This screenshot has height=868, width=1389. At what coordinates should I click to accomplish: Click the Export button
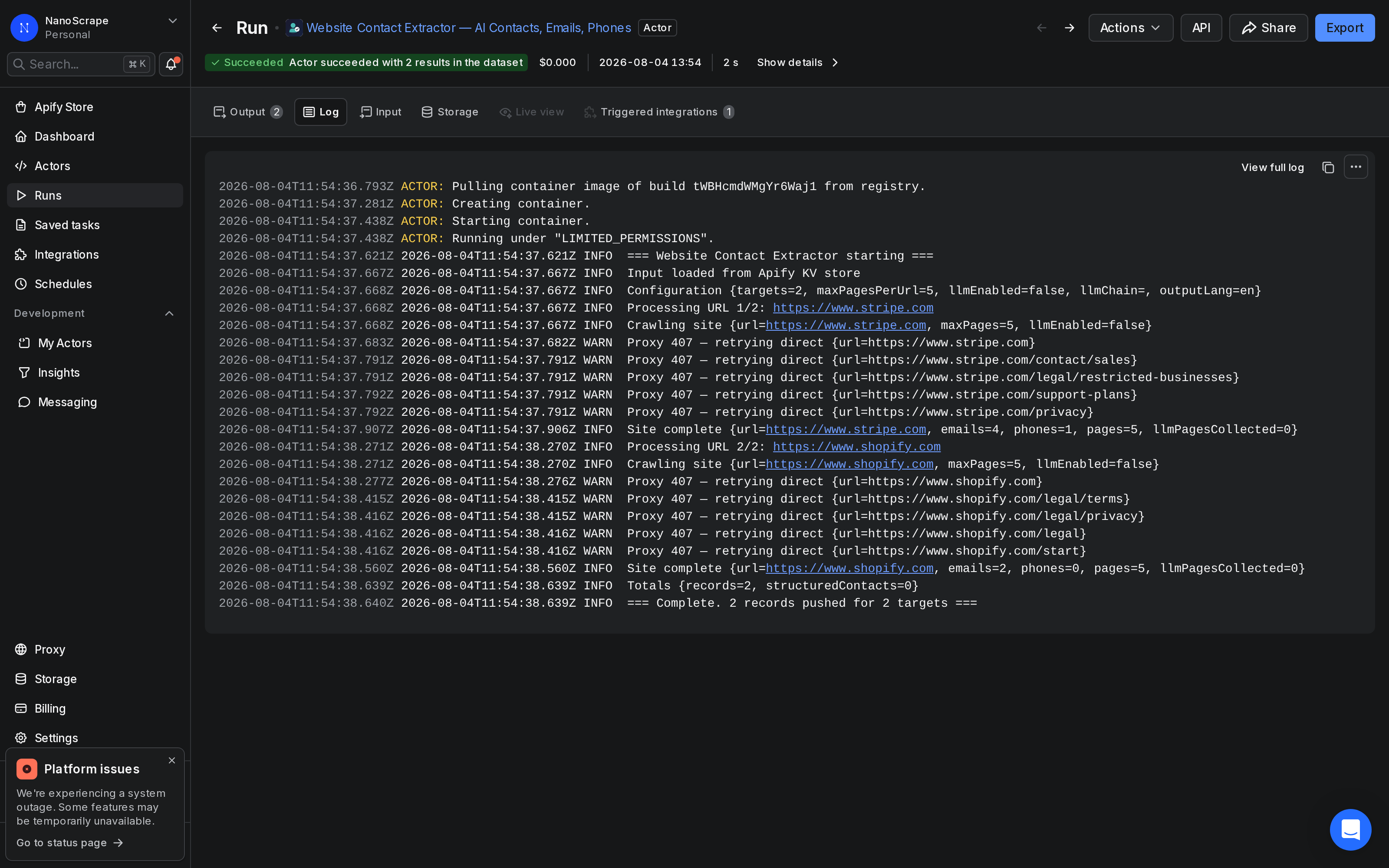[1344, 27]
